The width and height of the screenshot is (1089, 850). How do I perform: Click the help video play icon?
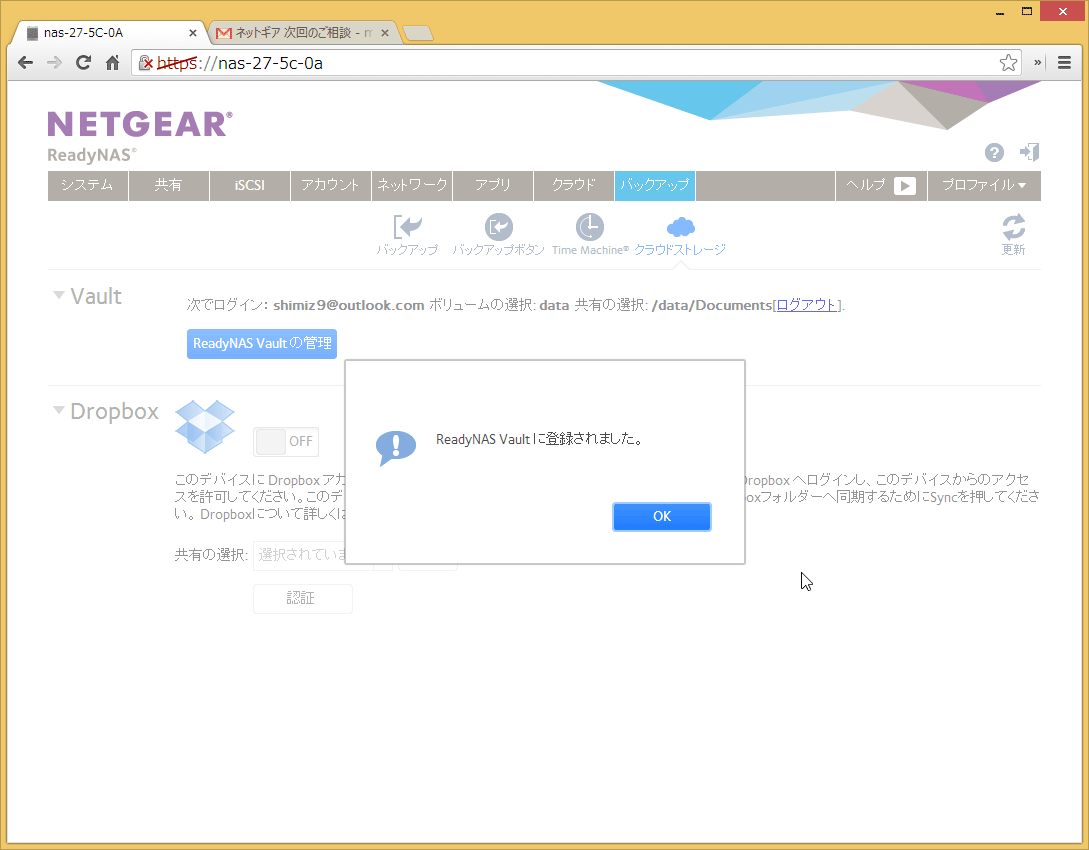904,185
